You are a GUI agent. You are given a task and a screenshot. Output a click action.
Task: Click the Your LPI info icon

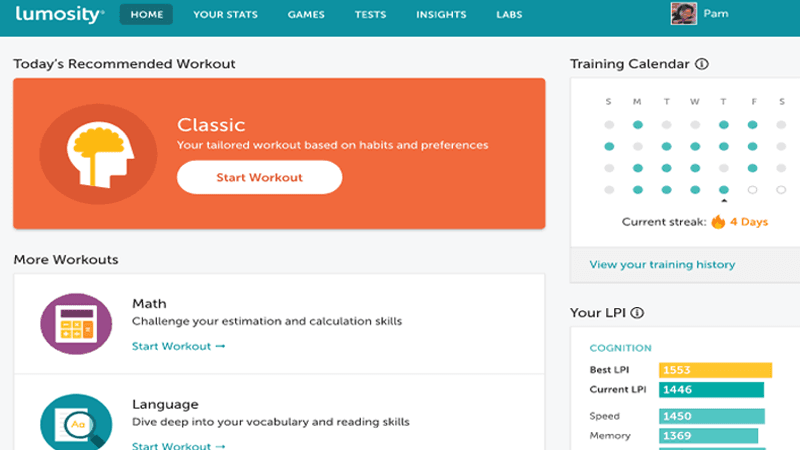tap(637, 313)
